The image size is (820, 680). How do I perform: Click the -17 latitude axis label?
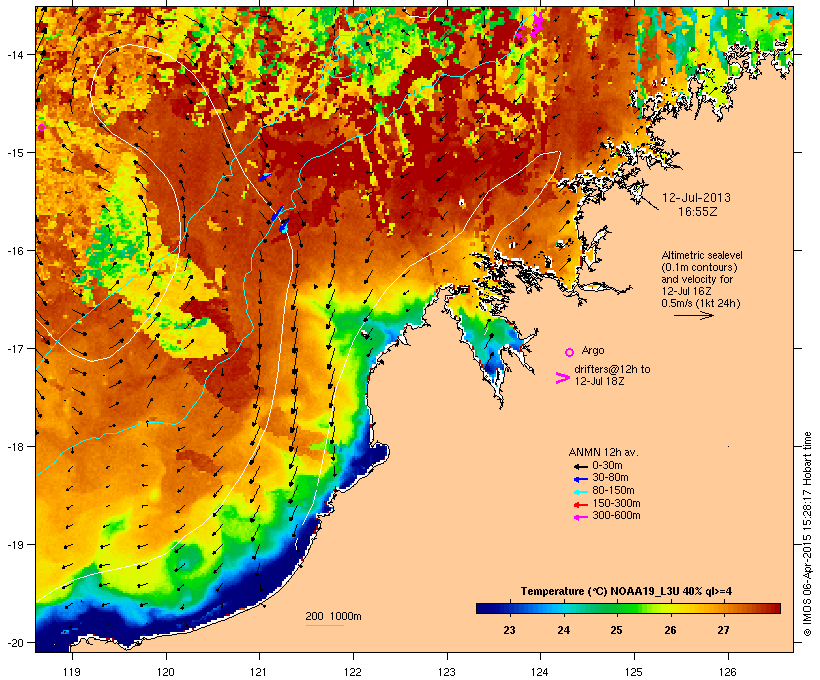point(14,349)
